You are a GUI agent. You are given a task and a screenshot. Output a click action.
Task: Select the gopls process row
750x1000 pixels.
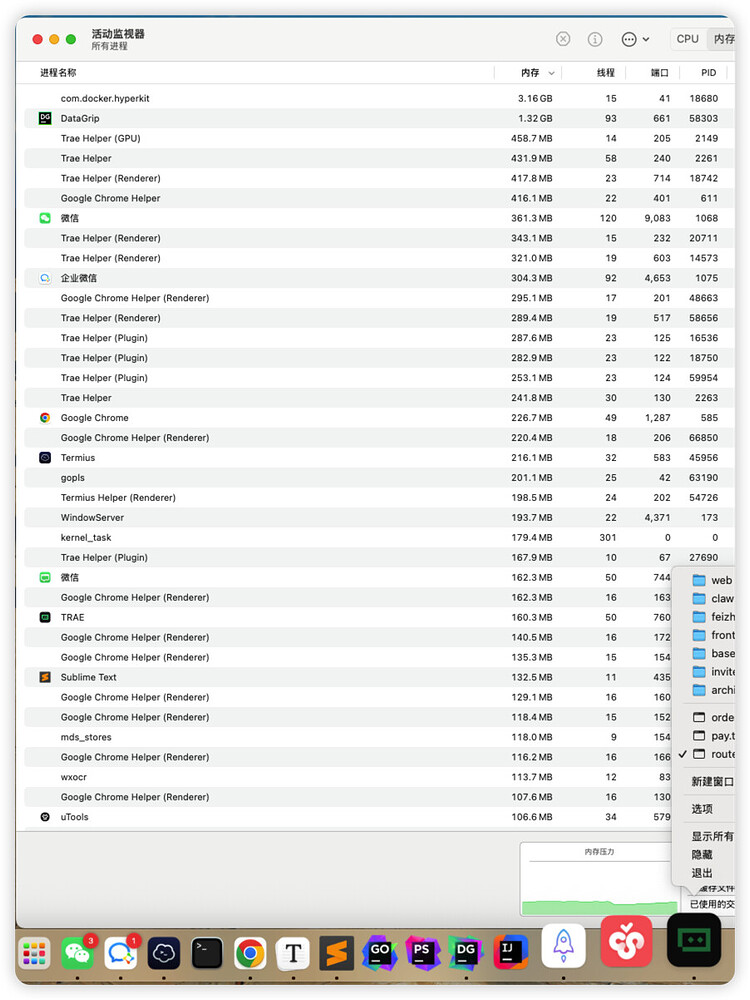point(379,478)
